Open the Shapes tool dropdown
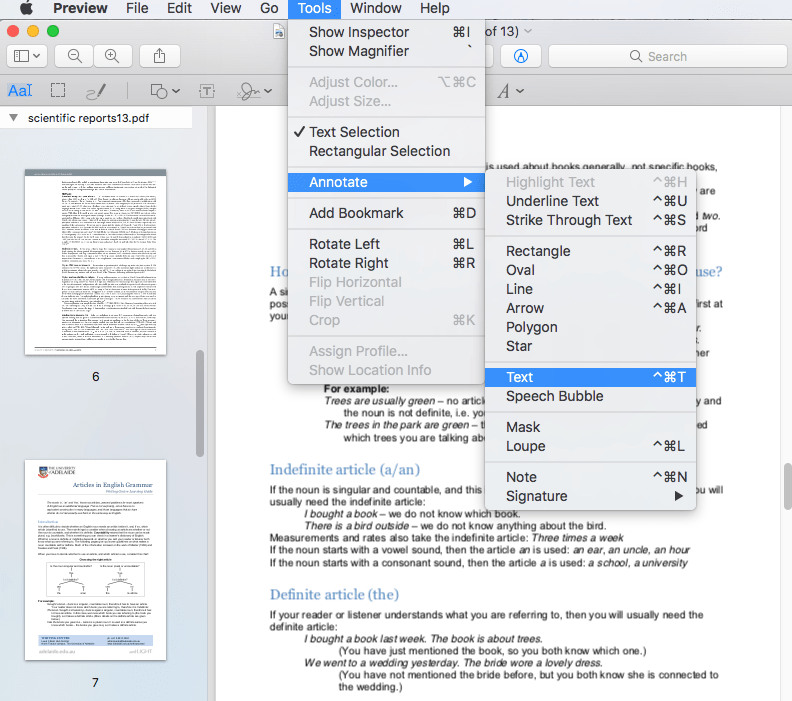 164,91
